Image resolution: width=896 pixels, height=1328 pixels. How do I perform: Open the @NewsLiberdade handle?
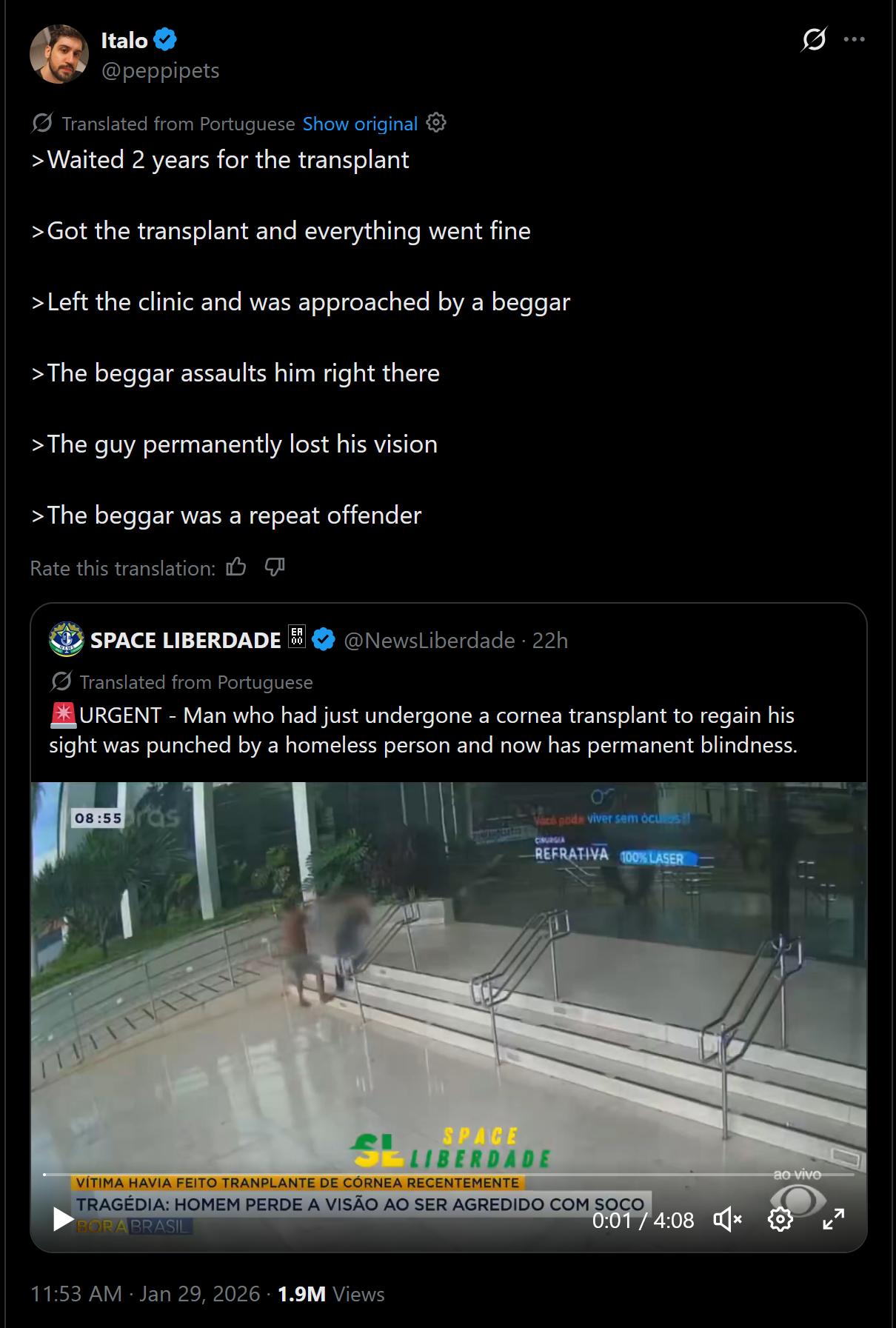[x=429, y=641]
